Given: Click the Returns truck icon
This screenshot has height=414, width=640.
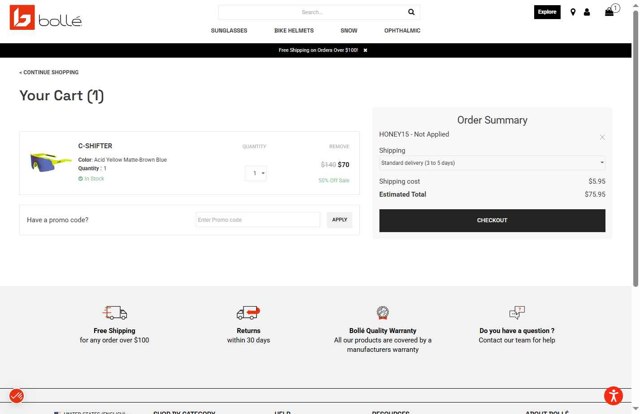Looking at the screenshot, I should tap(248, 313).
